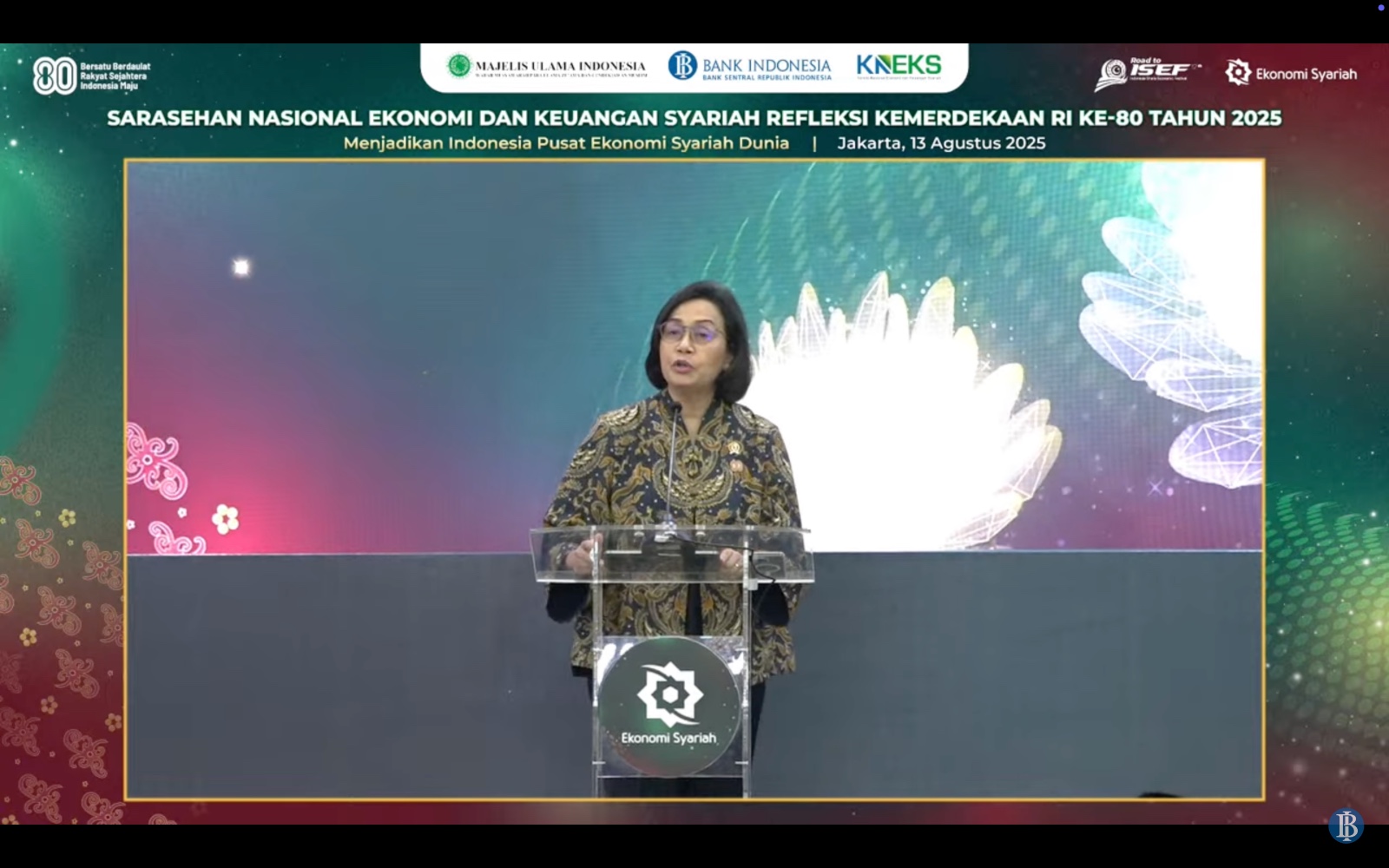
Task: Click the glowing white lotus behind the speaker
Action: coord(903,408)
